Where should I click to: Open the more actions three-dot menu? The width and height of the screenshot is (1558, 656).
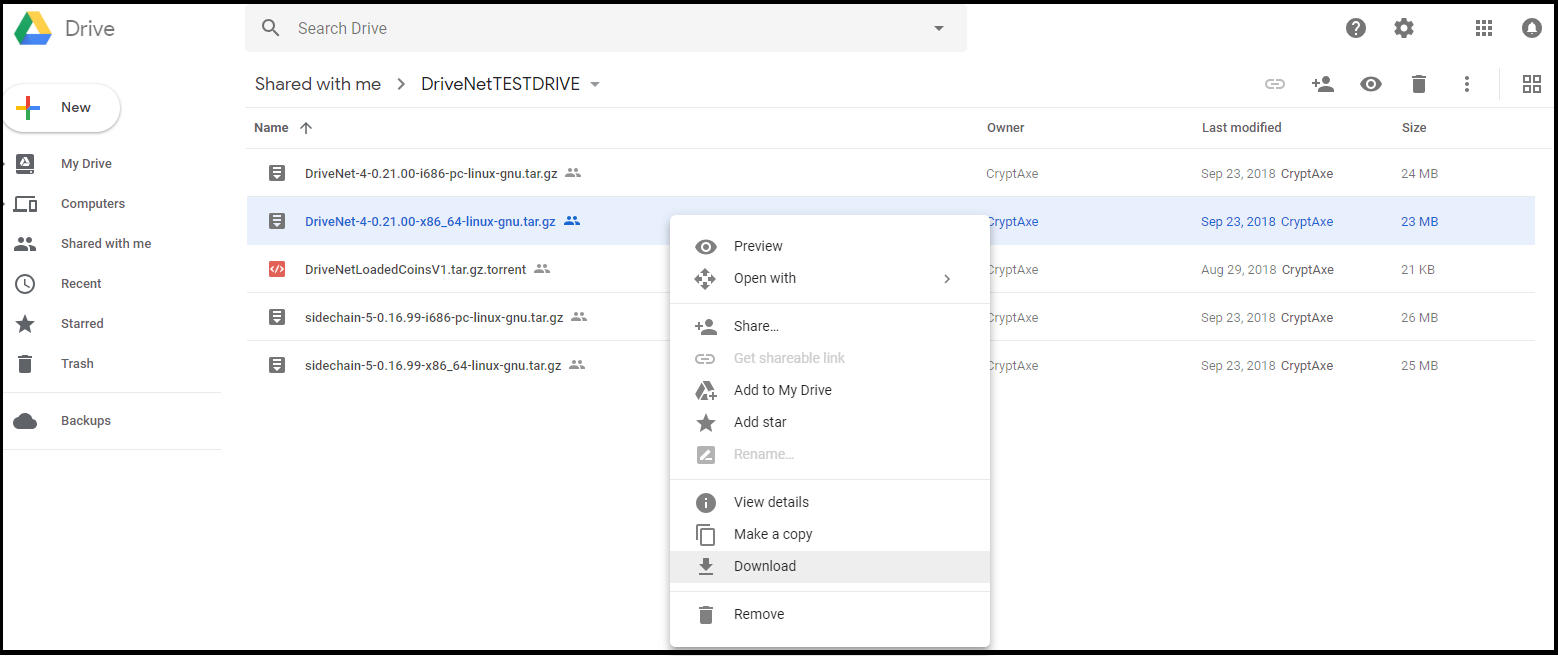click(x=1467, y=84)
